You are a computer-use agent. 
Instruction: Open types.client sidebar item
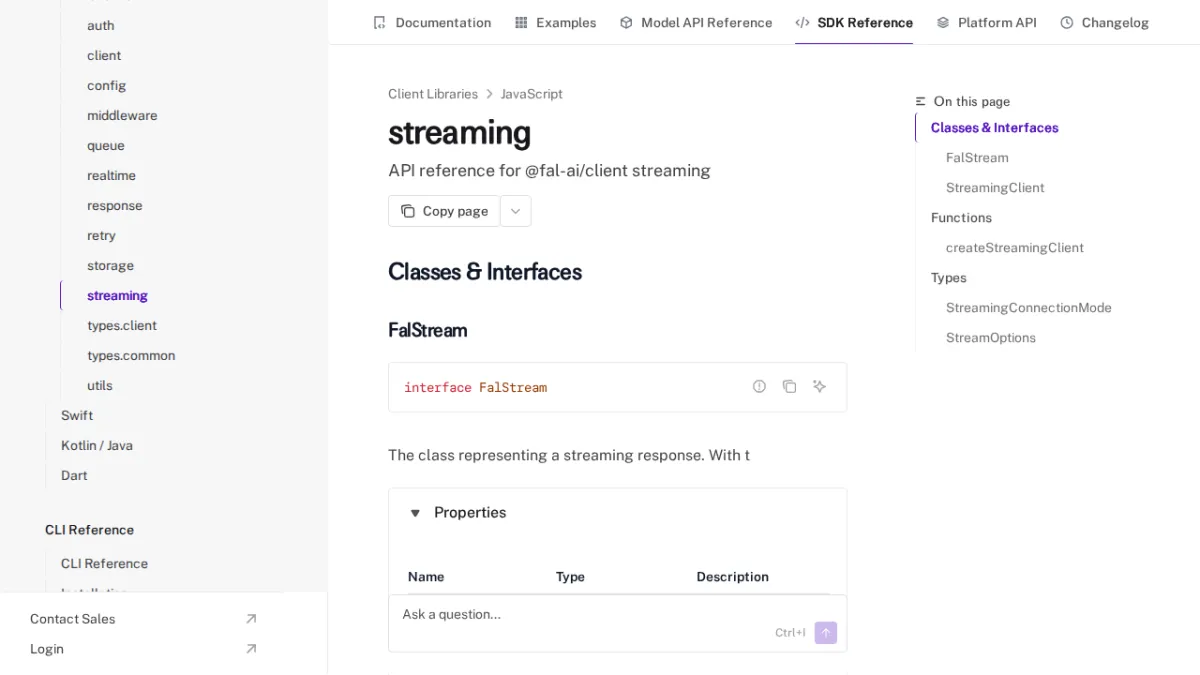click(x=122, y=325)
